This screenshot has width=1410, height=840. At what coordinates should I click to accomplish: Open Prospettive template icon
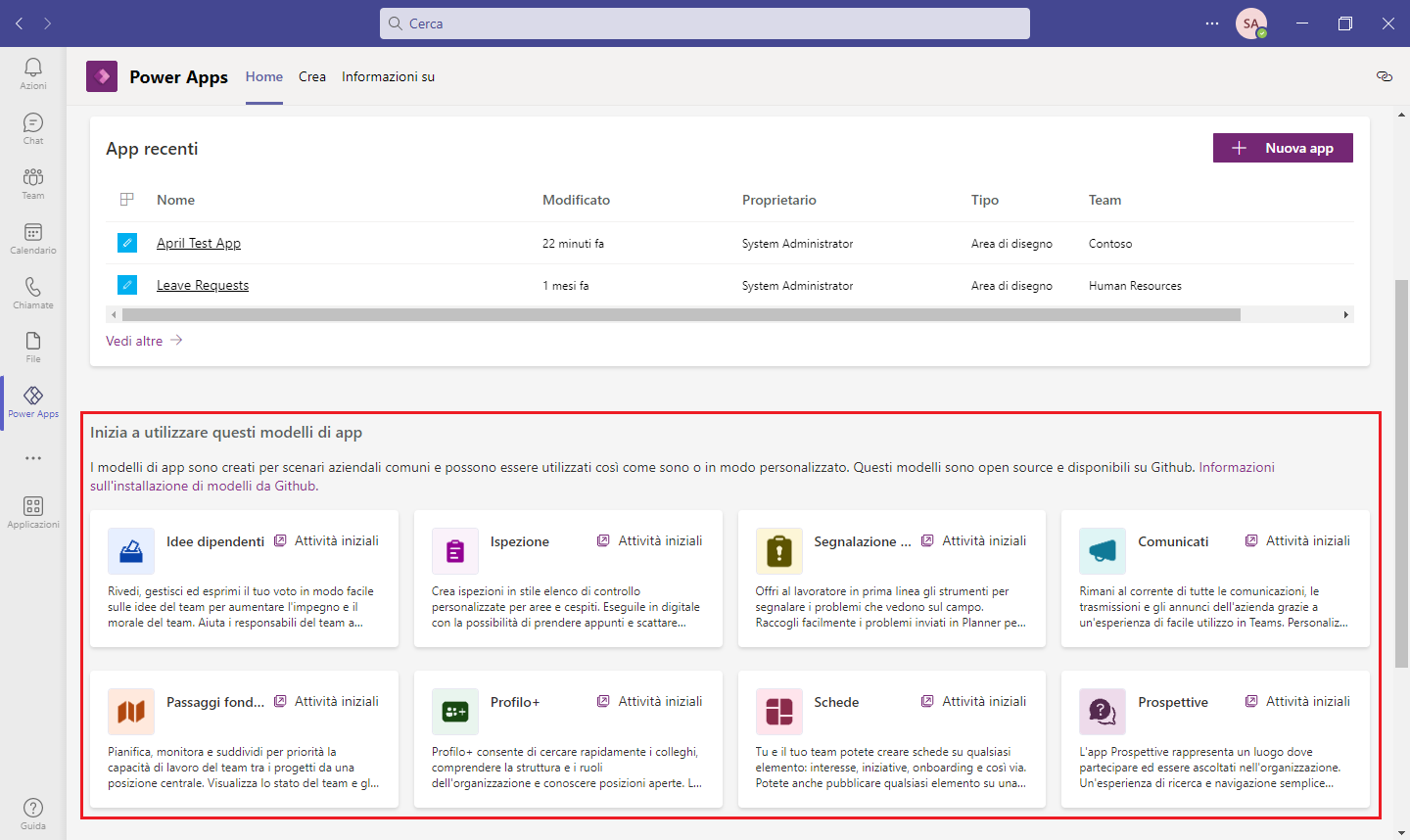point(1103,712)
